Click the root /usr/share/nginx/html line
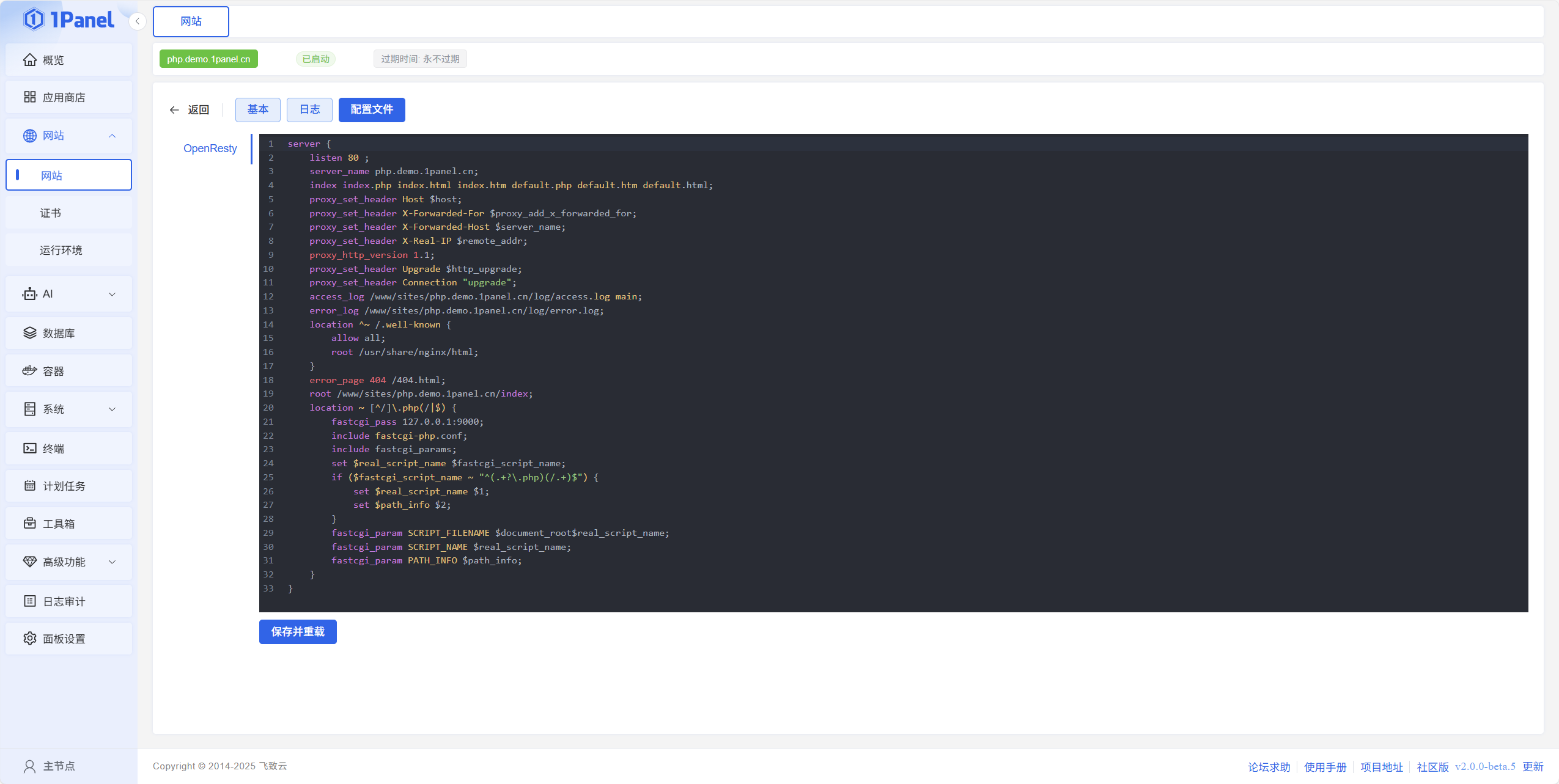Screen dimensions: 1559x784 point(405,352)
